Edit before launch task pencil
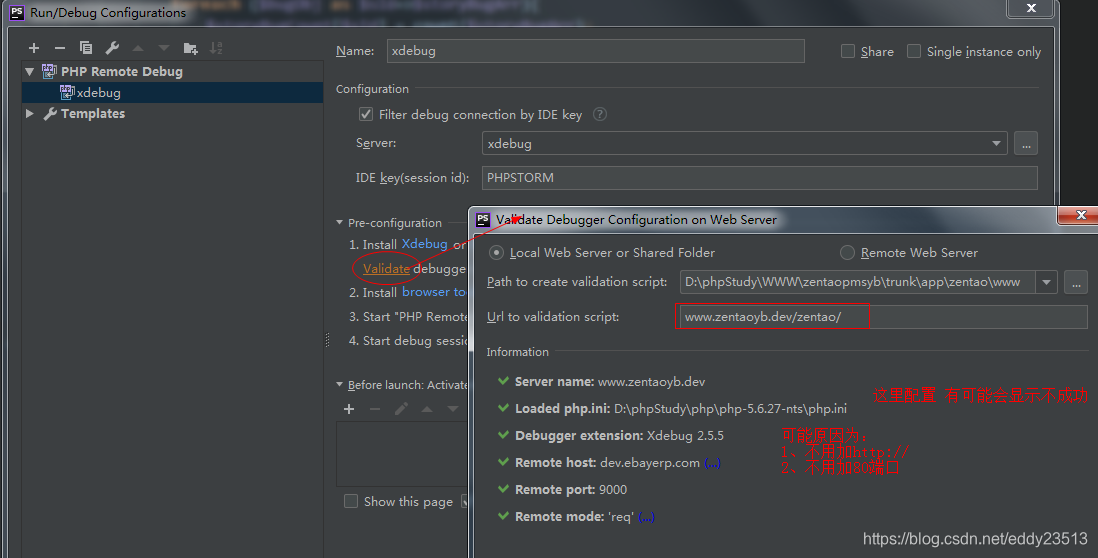 point(401,409)
